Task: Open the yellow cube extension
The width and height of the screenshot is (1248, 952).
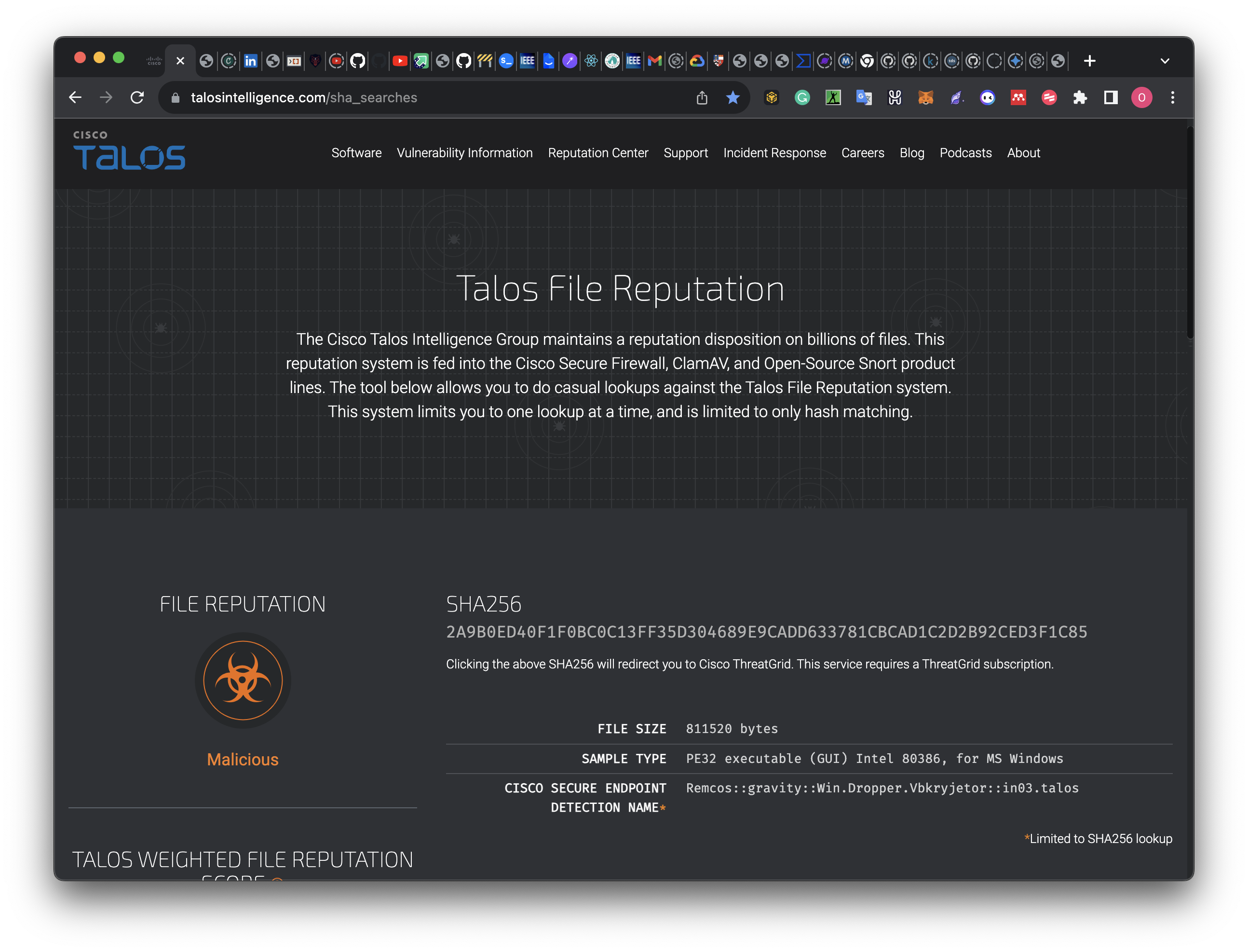Action: tap(771, 97)
